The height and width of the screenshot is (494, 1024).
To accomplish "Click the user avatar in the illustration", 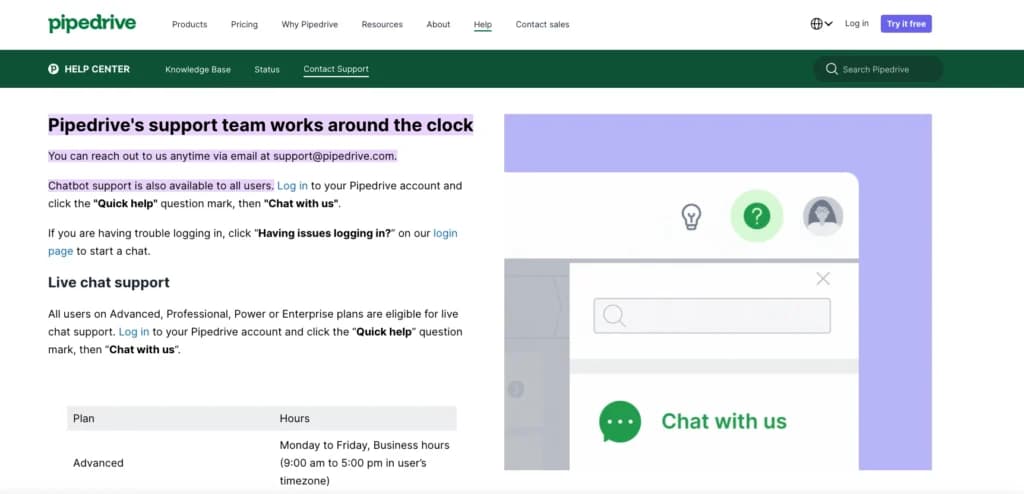I will [822, 216].
